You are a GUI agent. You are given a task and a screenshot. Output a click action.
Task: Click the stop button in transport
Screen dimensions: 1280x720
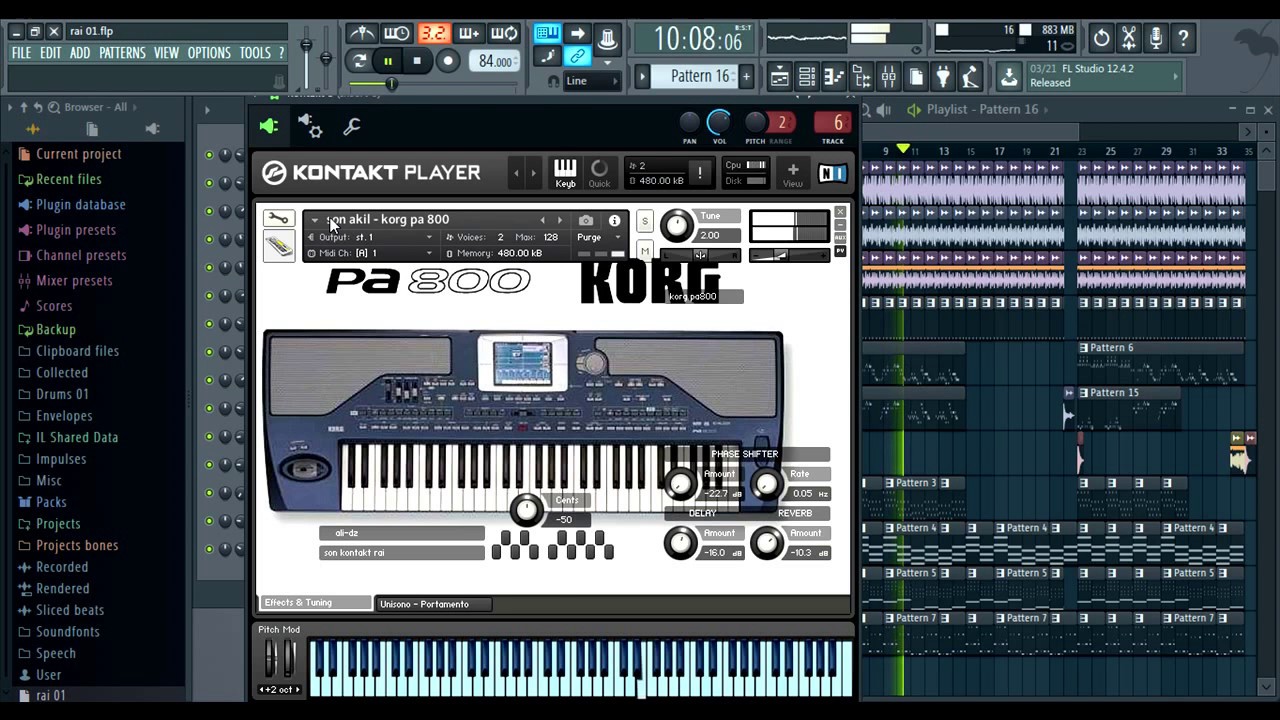pos(417,61)
